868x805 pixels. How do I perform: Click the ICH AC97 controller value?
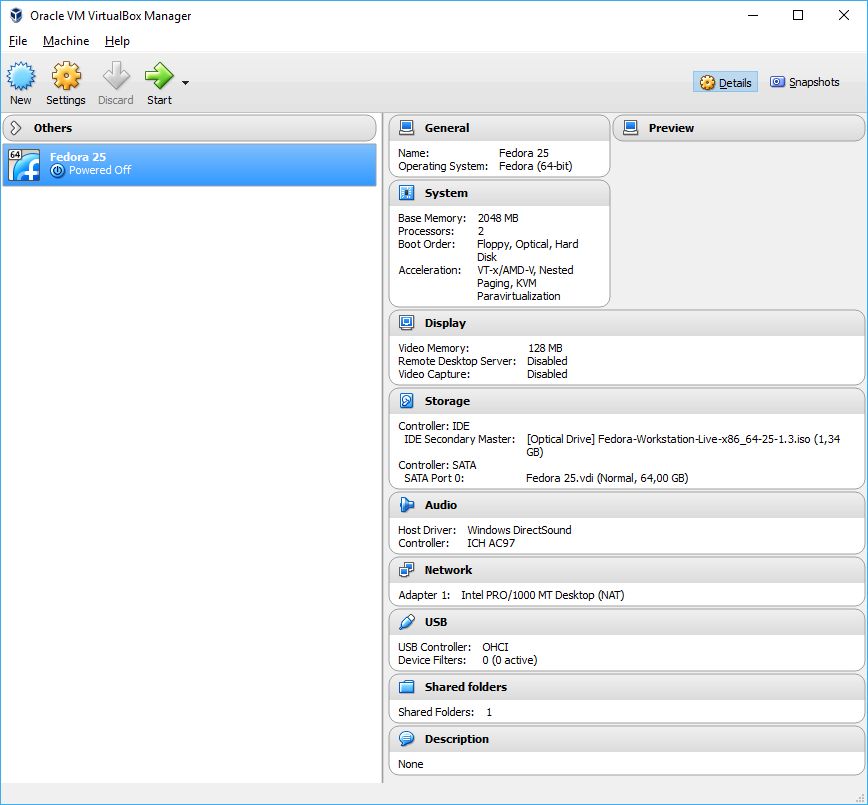(x=491, y=543)
